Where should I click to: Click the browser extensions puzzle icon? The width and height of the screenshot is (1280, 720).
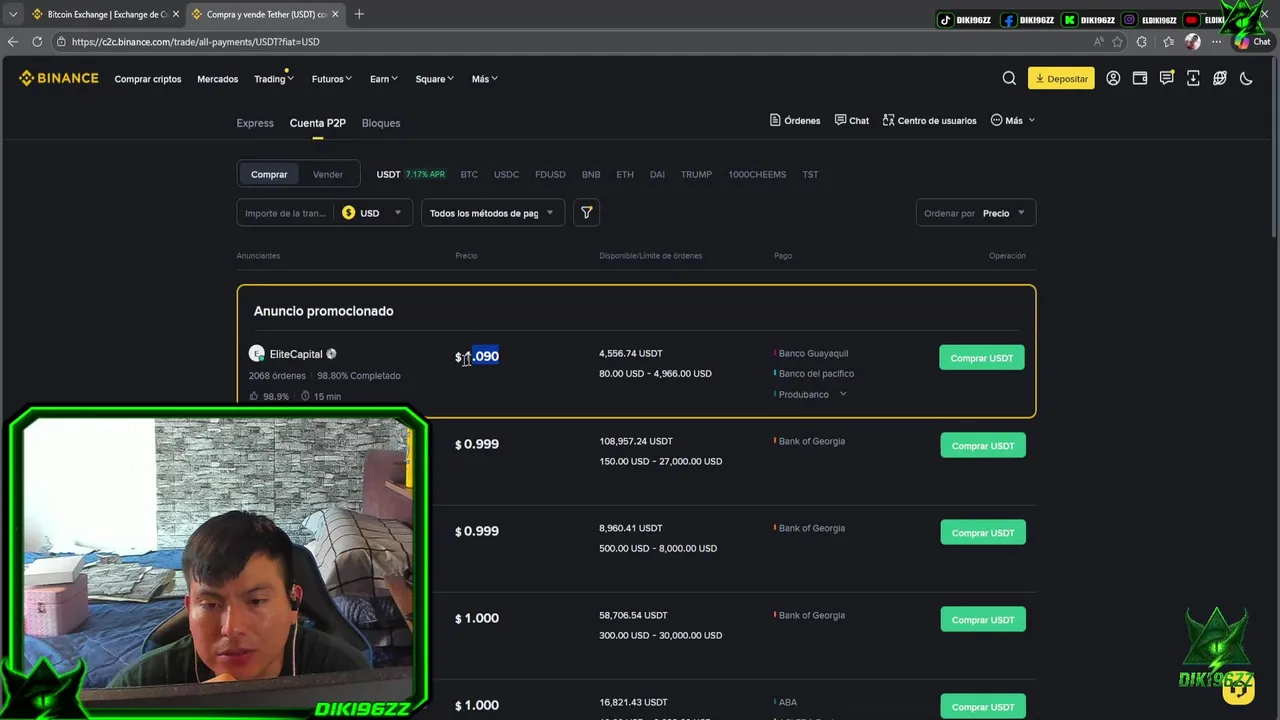click(x=1142, y=42)
